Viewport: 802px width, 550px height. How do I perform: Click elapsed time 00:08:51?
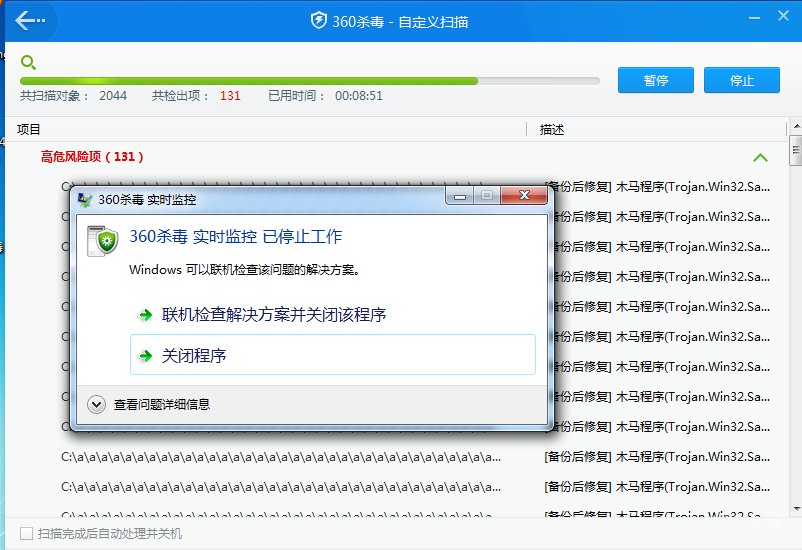(x=359, y=96)
